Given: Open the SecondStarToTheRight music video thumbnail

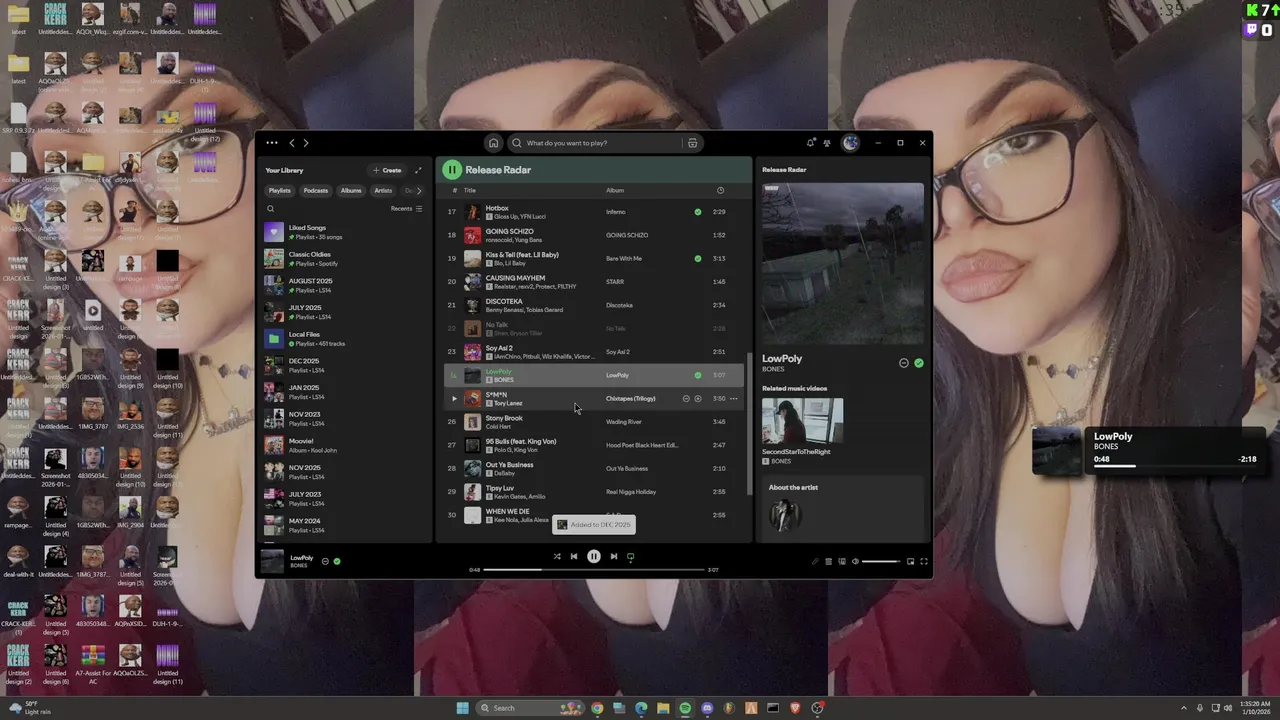Looking at the screenshot, I should click(802, 421).
